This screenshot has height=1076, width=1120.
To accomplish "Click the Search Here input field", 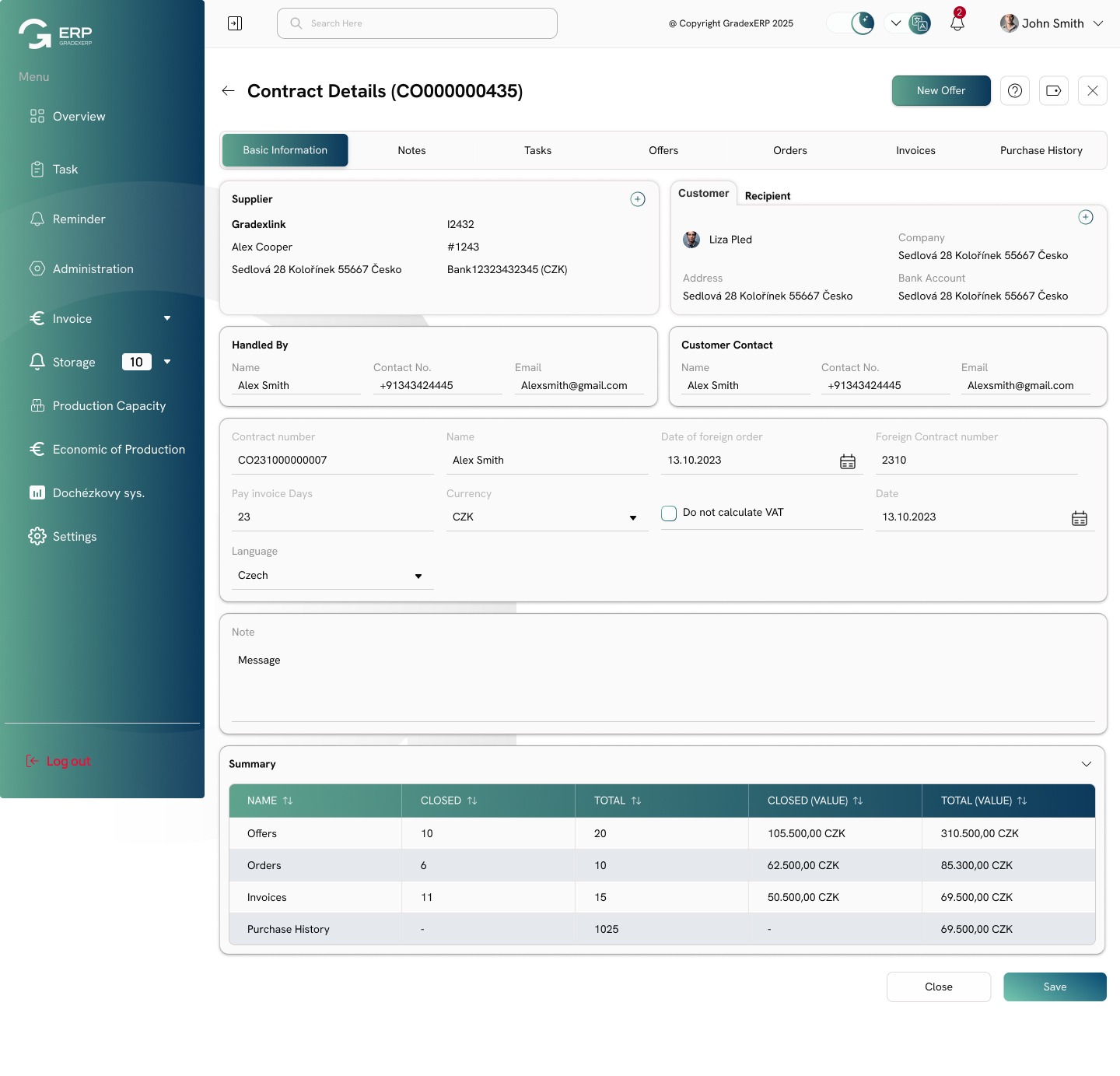I will [417, 23].
